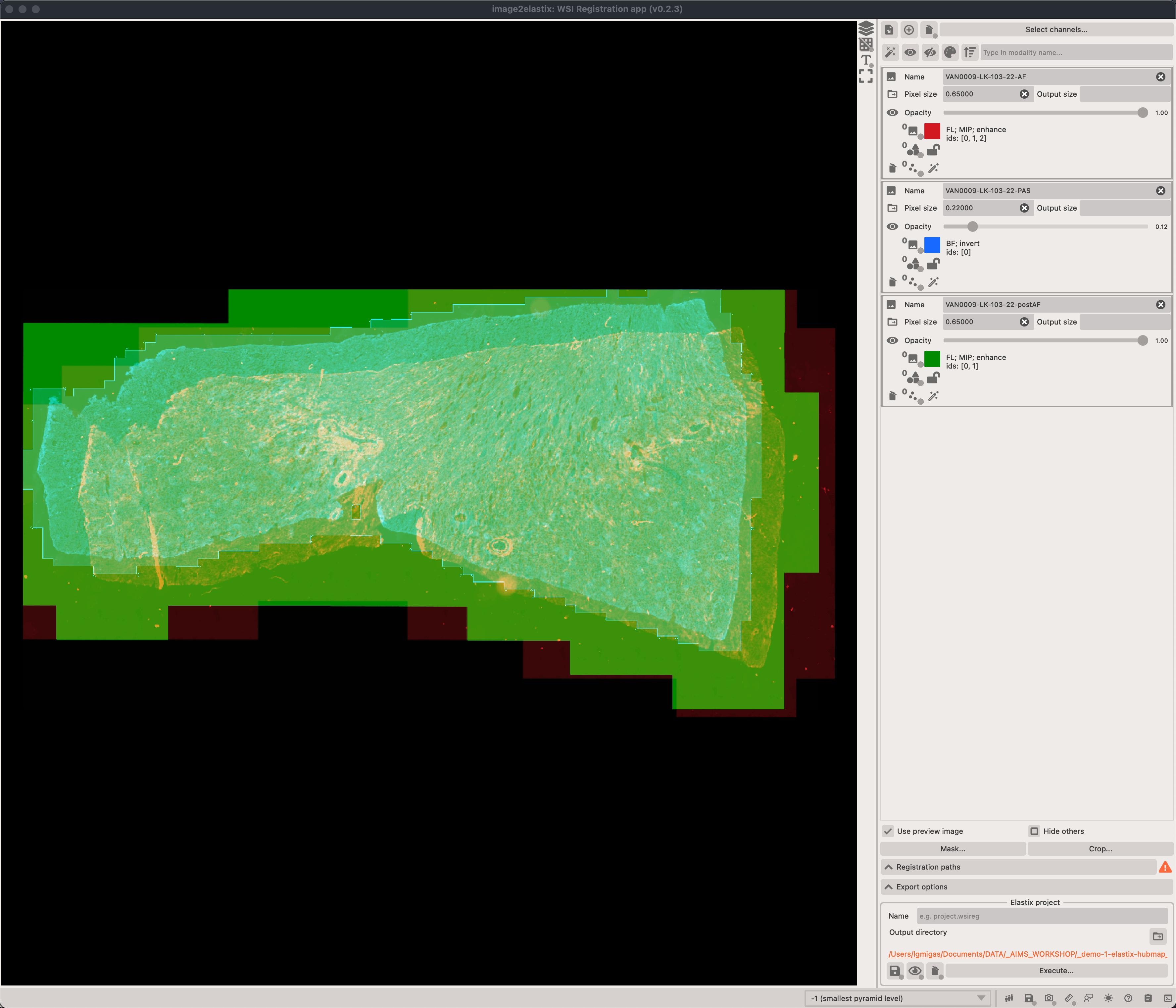Click the fit-to-view brackets icon
This screenshot has width=1176, height=1008.
point(865,76)
